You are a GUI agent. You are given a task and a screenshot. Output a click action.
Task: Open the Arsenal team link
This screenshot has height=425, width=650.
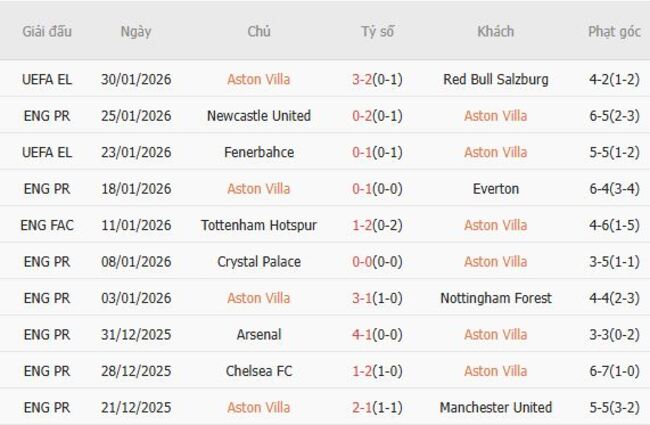258,335
